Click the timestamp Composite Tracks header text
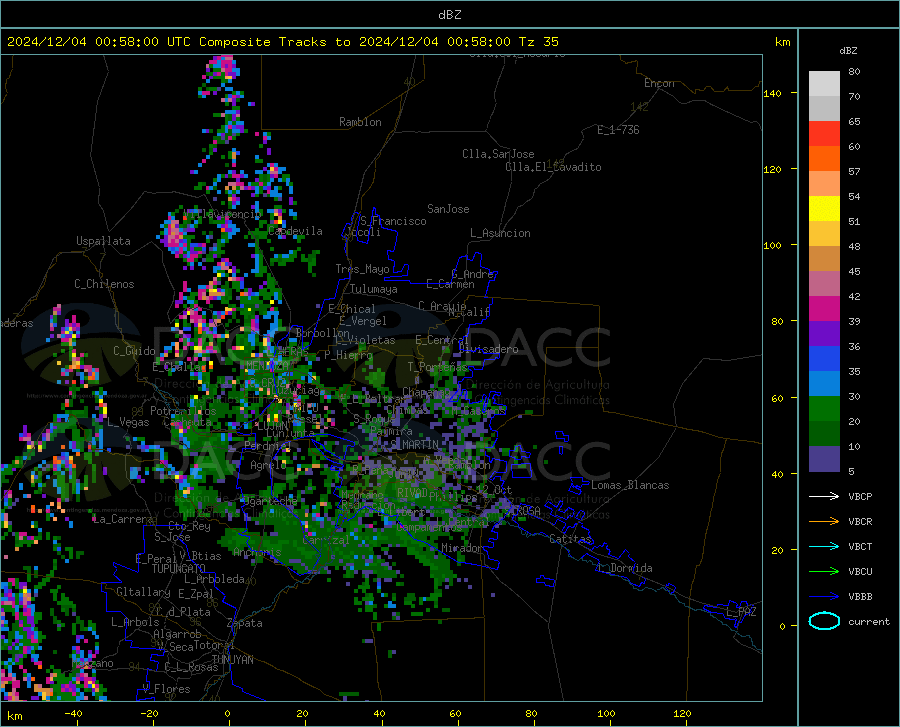 click(282, 42)
